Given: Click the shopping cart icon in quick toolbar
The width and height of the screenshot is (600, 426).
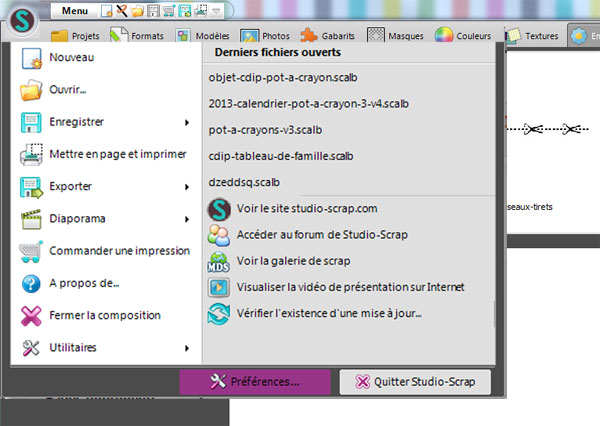Looking at the screenshot, I should [x=169, y=11].
